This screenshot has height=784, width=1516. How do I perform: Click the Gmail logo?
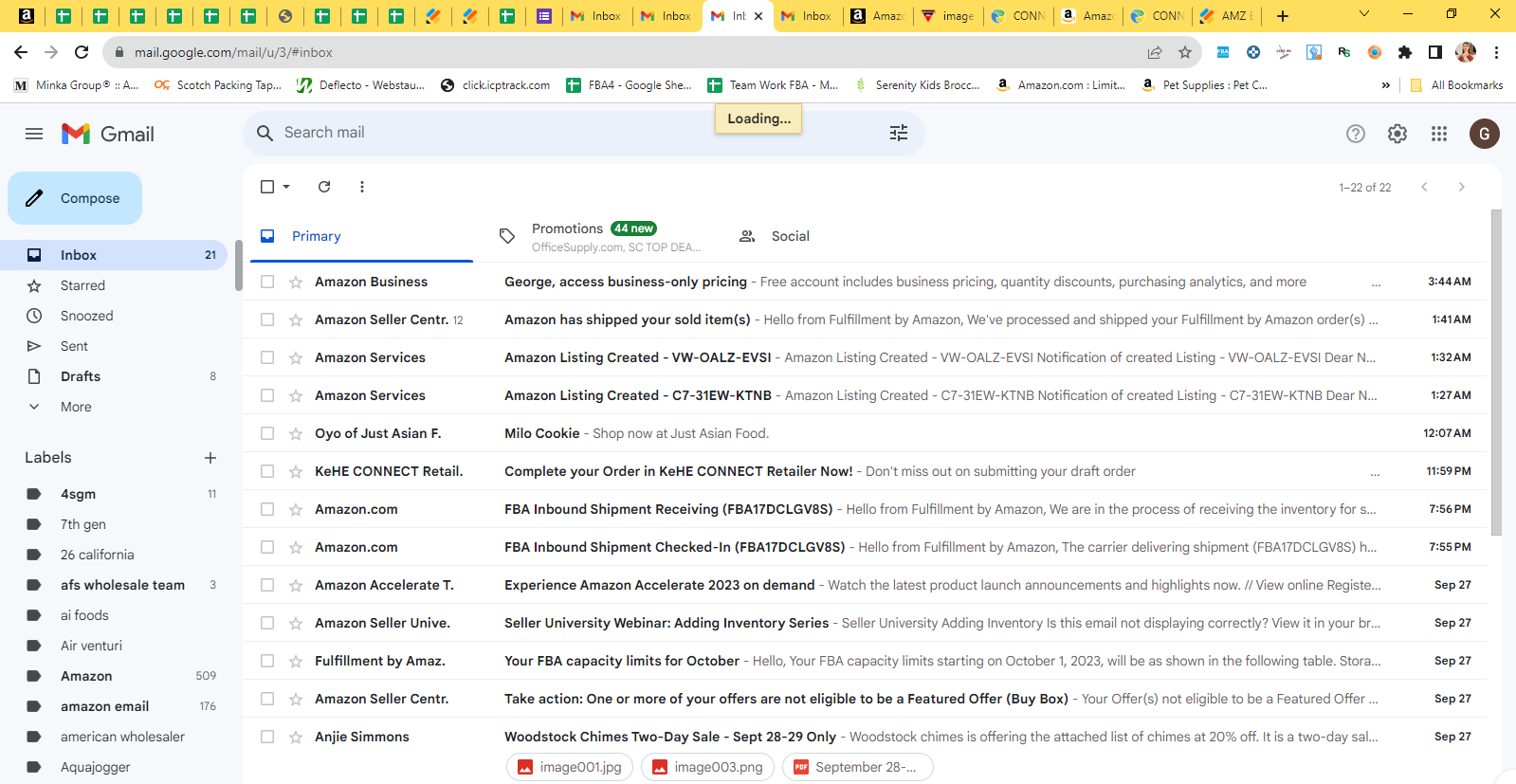[x=108, y=134]
